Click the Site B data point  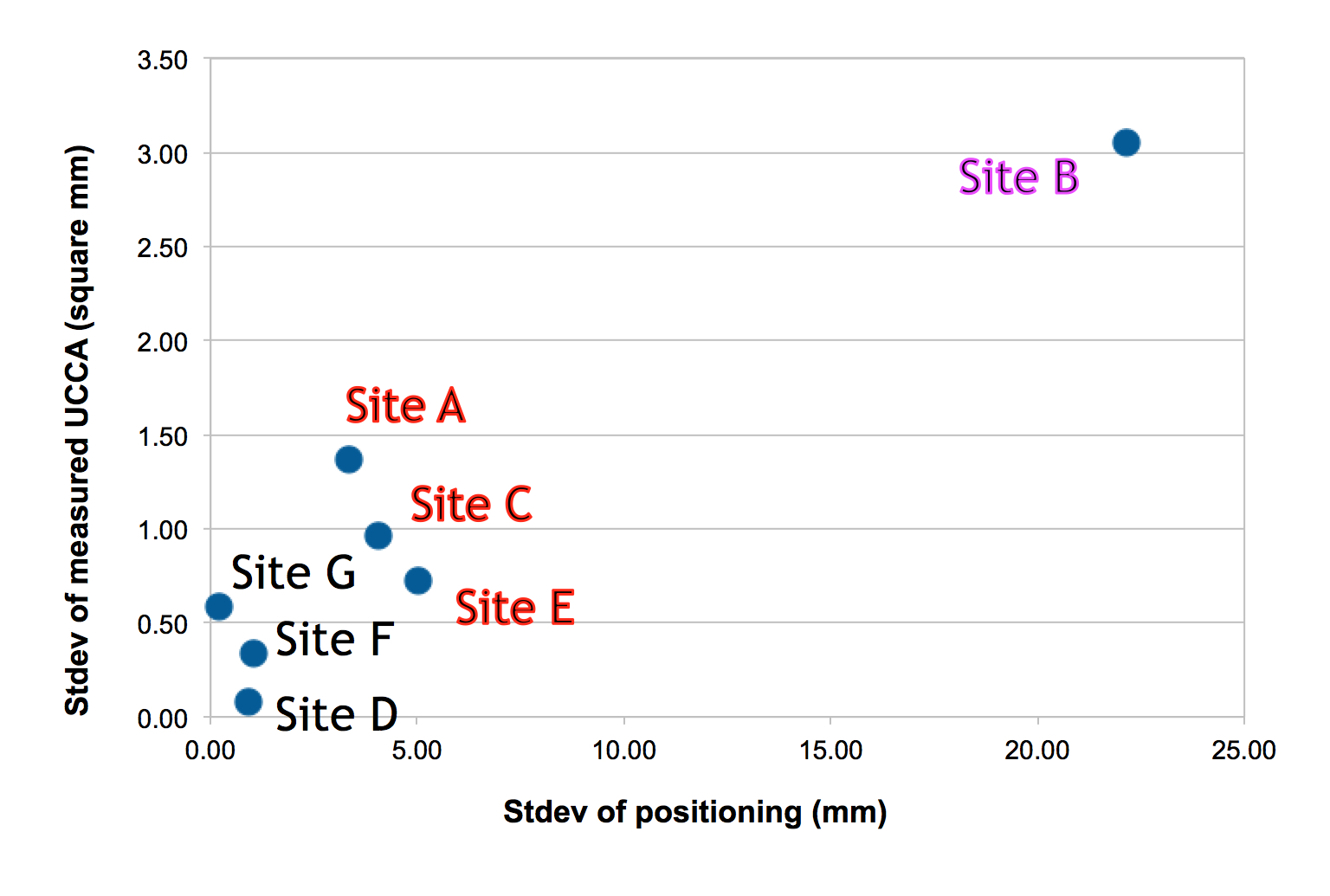(x=1126, y=142)
